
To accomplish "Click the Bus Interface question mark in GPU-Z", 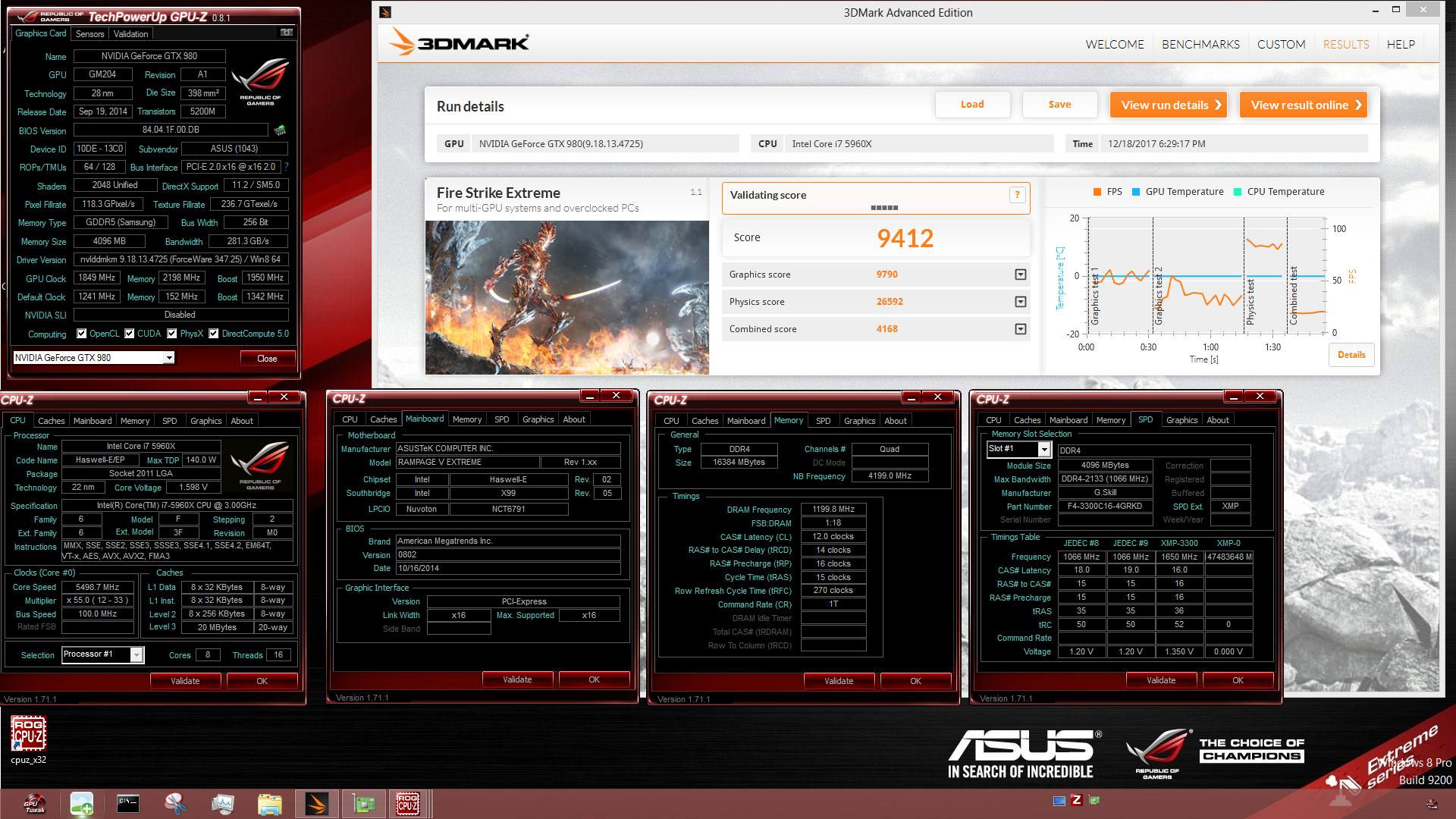I will coord(287,167).
